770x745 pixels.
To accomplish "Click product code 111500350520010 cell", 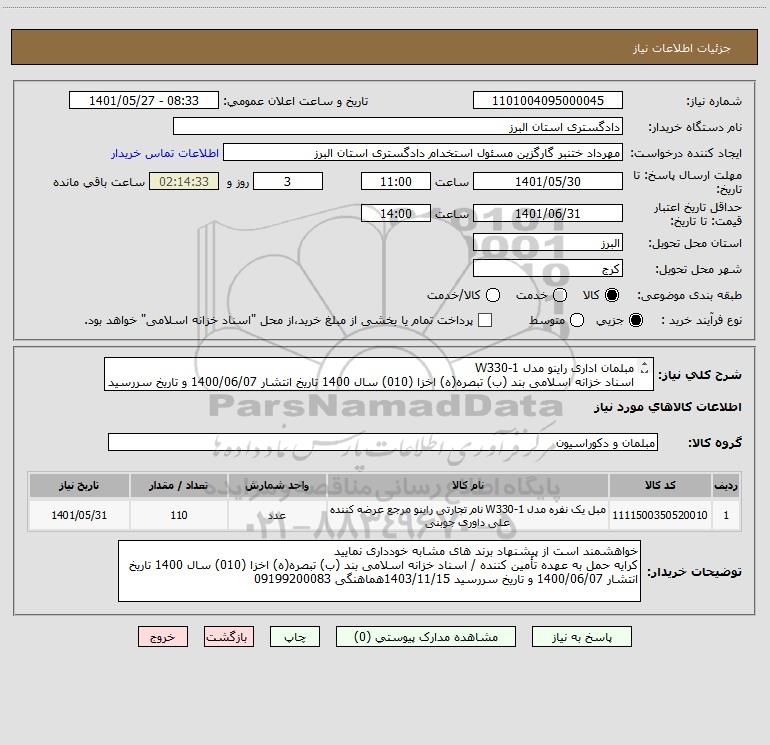I will click(x=660, y=515).
